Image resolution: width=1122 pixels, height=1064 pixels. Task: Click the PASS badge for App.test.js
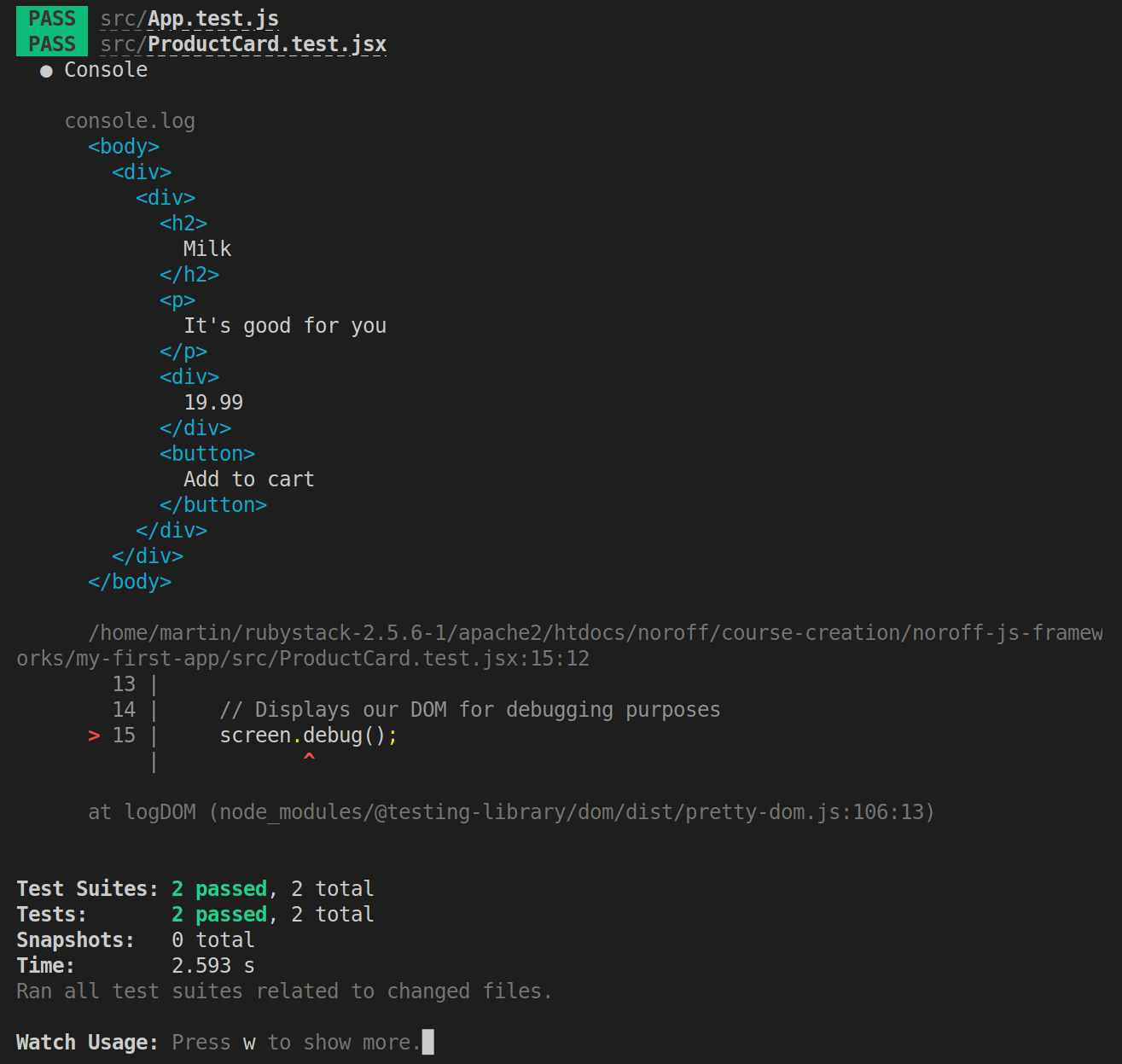point(52,18)
